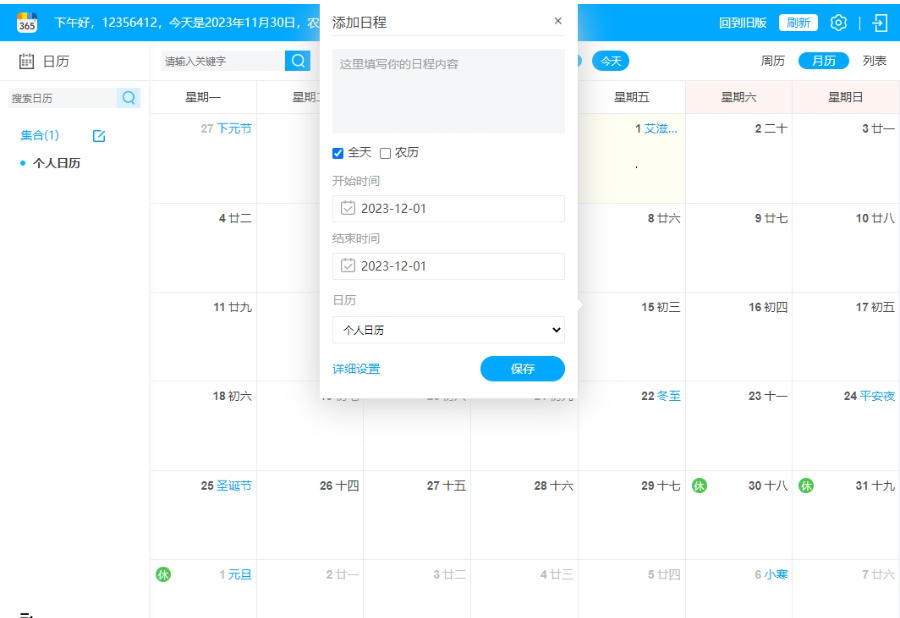Switch to 列表 view

pos(874,61)
